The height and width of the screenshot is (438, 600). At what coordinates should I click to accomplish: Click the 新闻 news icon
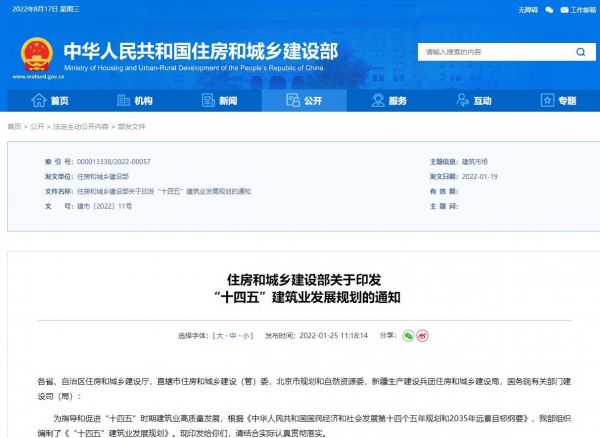point(206,101)
